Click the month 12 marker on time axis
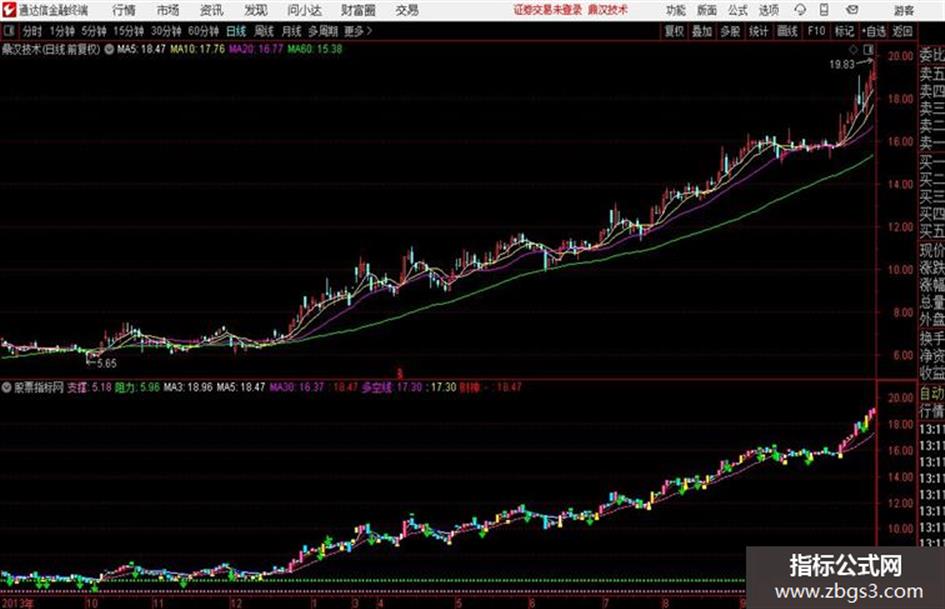This screenshot has width=945, height=609. click(236, 603)
